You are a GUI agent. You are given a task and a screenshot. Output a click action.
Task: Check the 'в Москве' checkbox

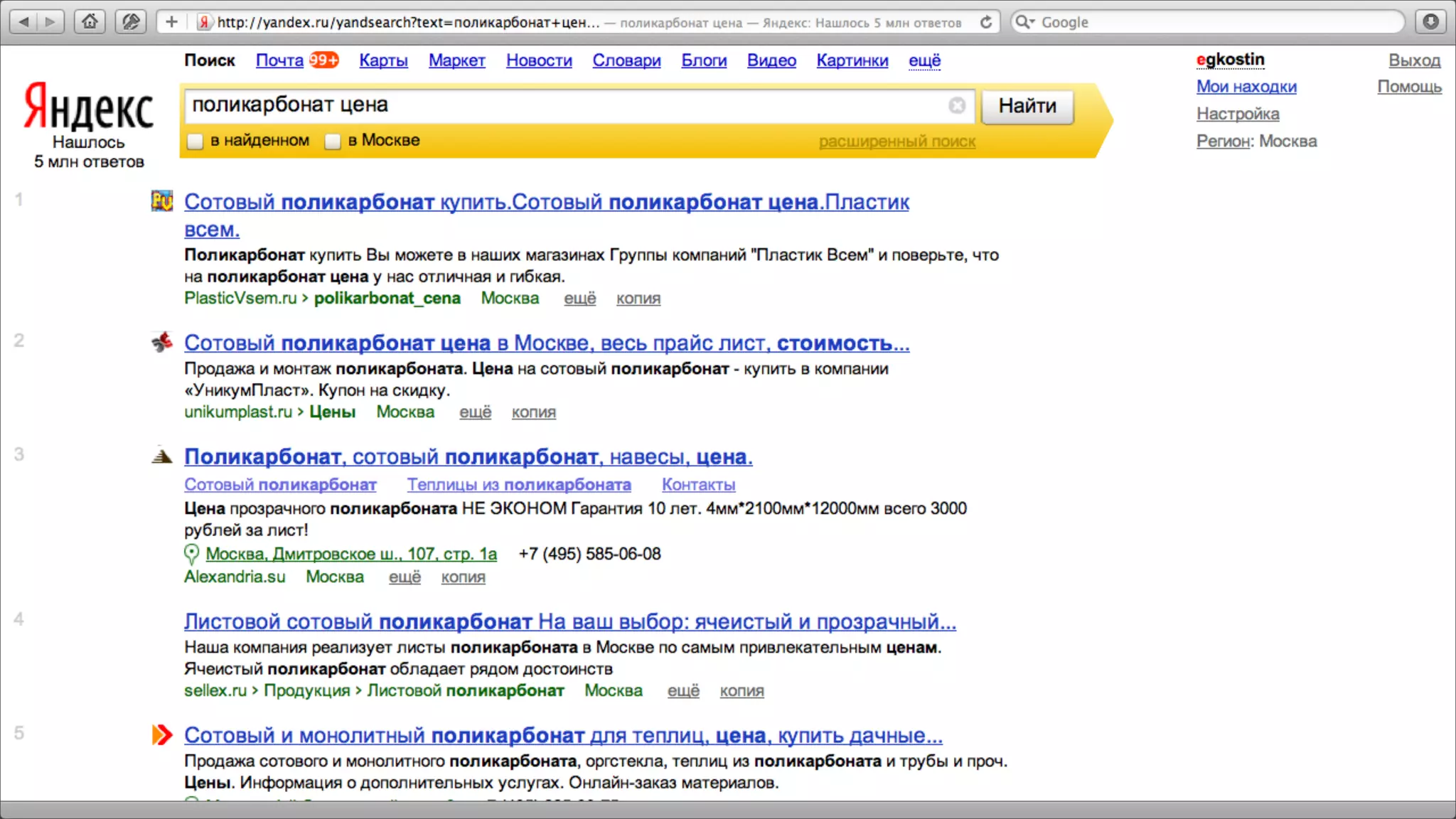click(x=333, y=141)
